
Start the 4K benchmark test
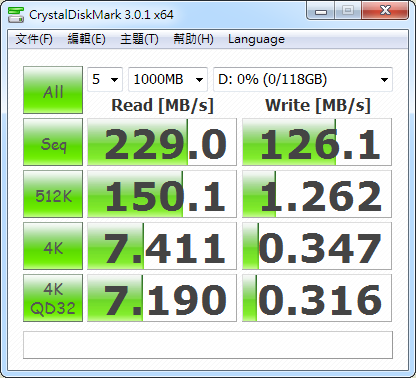pyautogui.click(x=53, y=246)
